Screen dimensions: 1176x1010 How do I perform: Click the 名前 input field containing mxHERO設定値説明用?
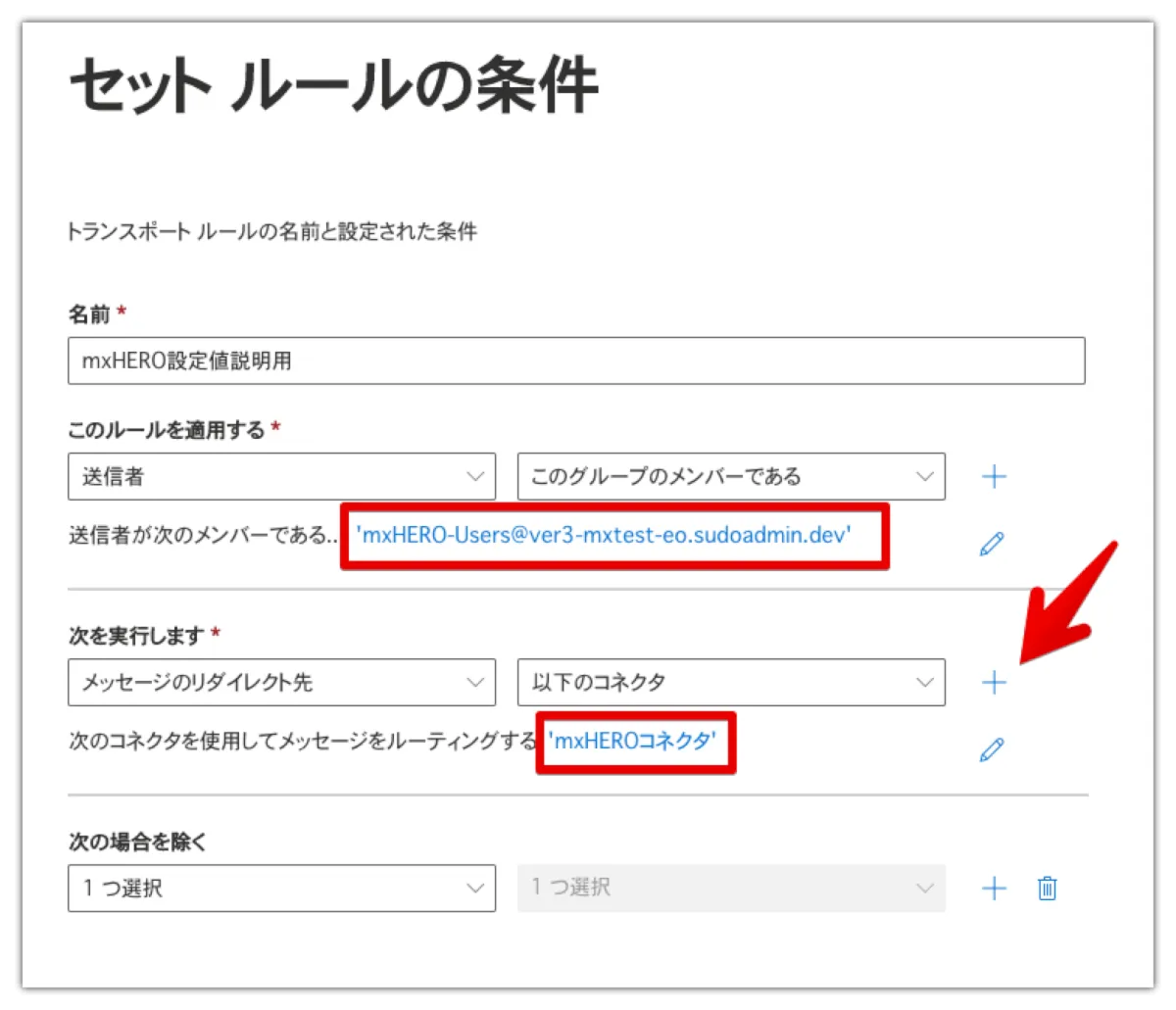click(x=576, y=361)
